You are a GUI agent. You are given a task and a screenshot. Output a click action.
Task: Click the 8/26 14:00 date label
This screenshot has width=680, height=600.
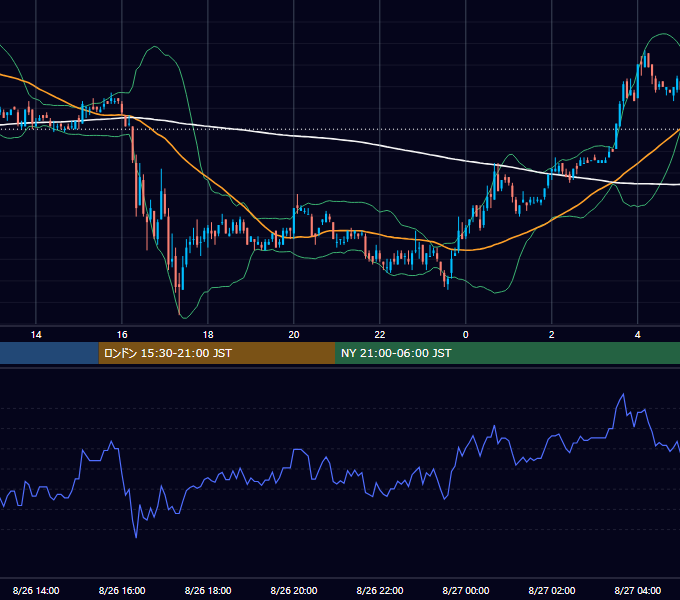click(36, 590)
